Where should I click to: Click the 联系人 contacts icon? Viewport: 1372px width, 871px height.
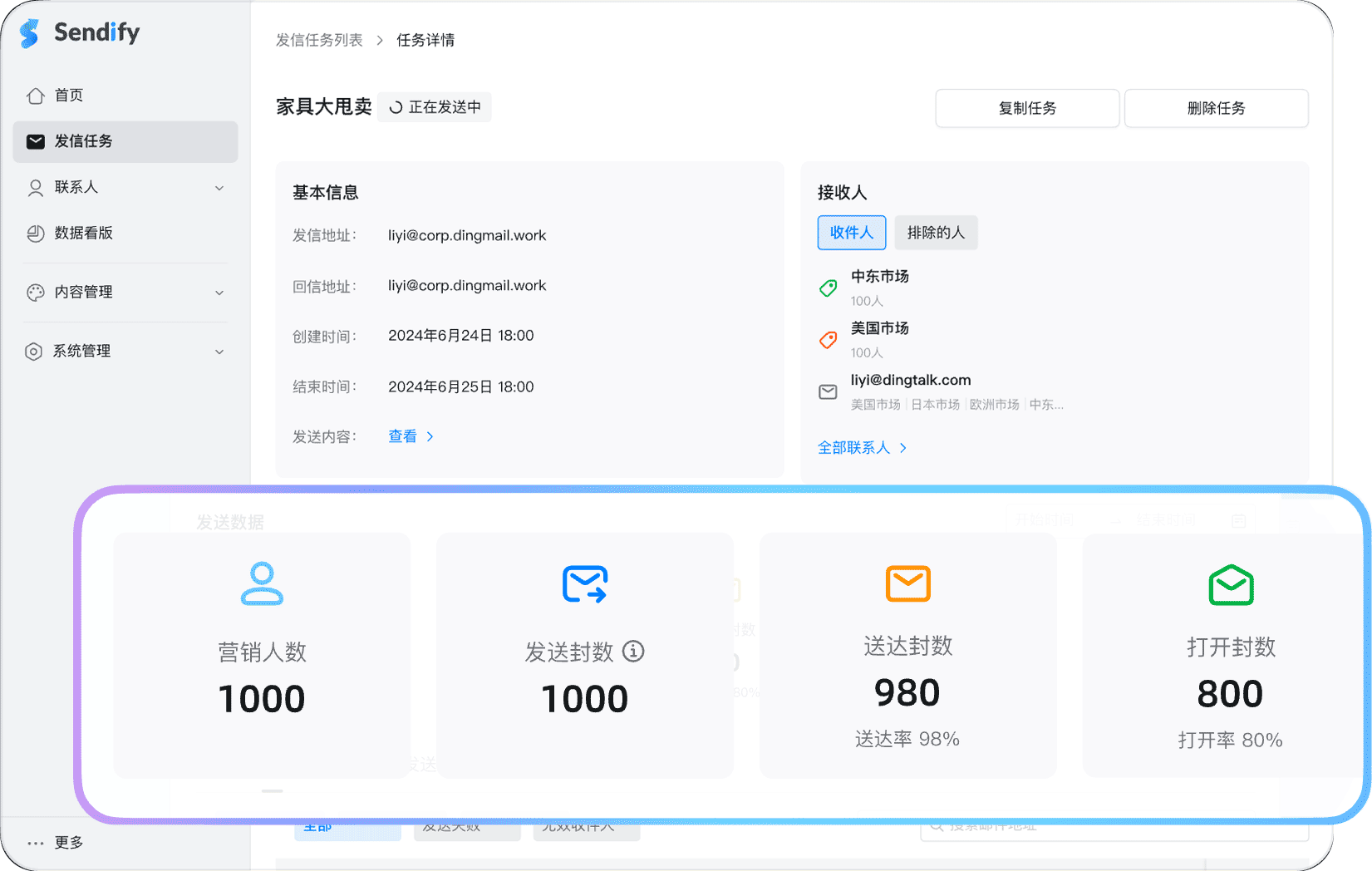(35, 188)
